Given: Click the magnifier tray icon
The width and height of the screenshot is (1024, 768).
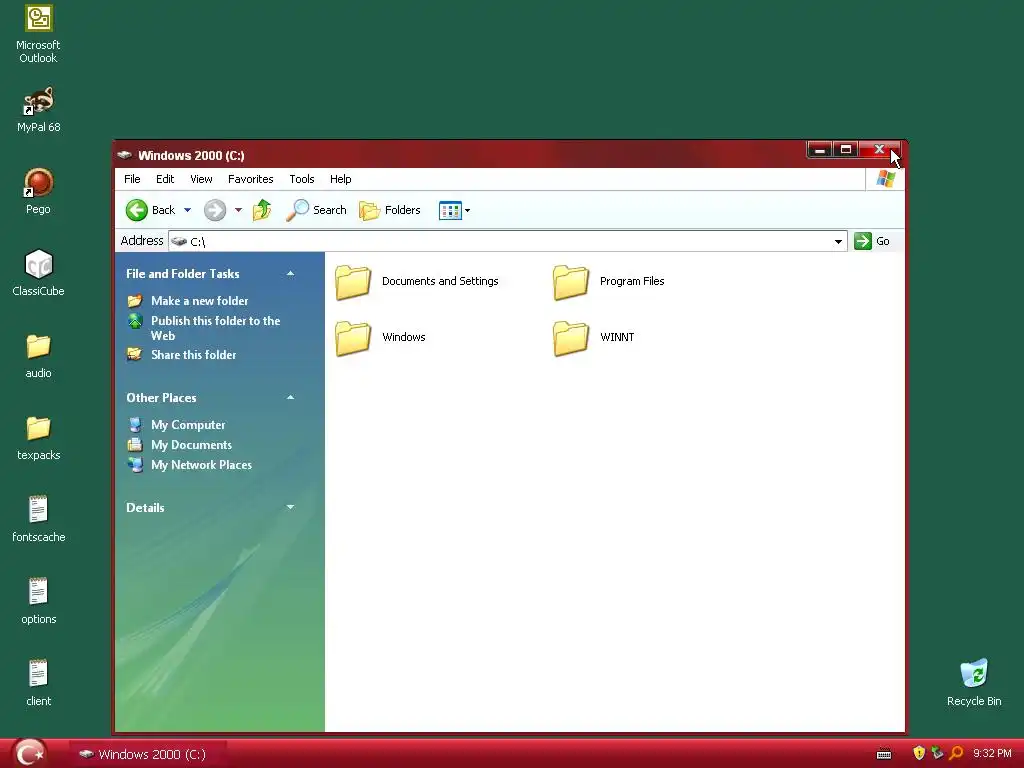Looking at the screenshot, I should (x=956, y=753).
